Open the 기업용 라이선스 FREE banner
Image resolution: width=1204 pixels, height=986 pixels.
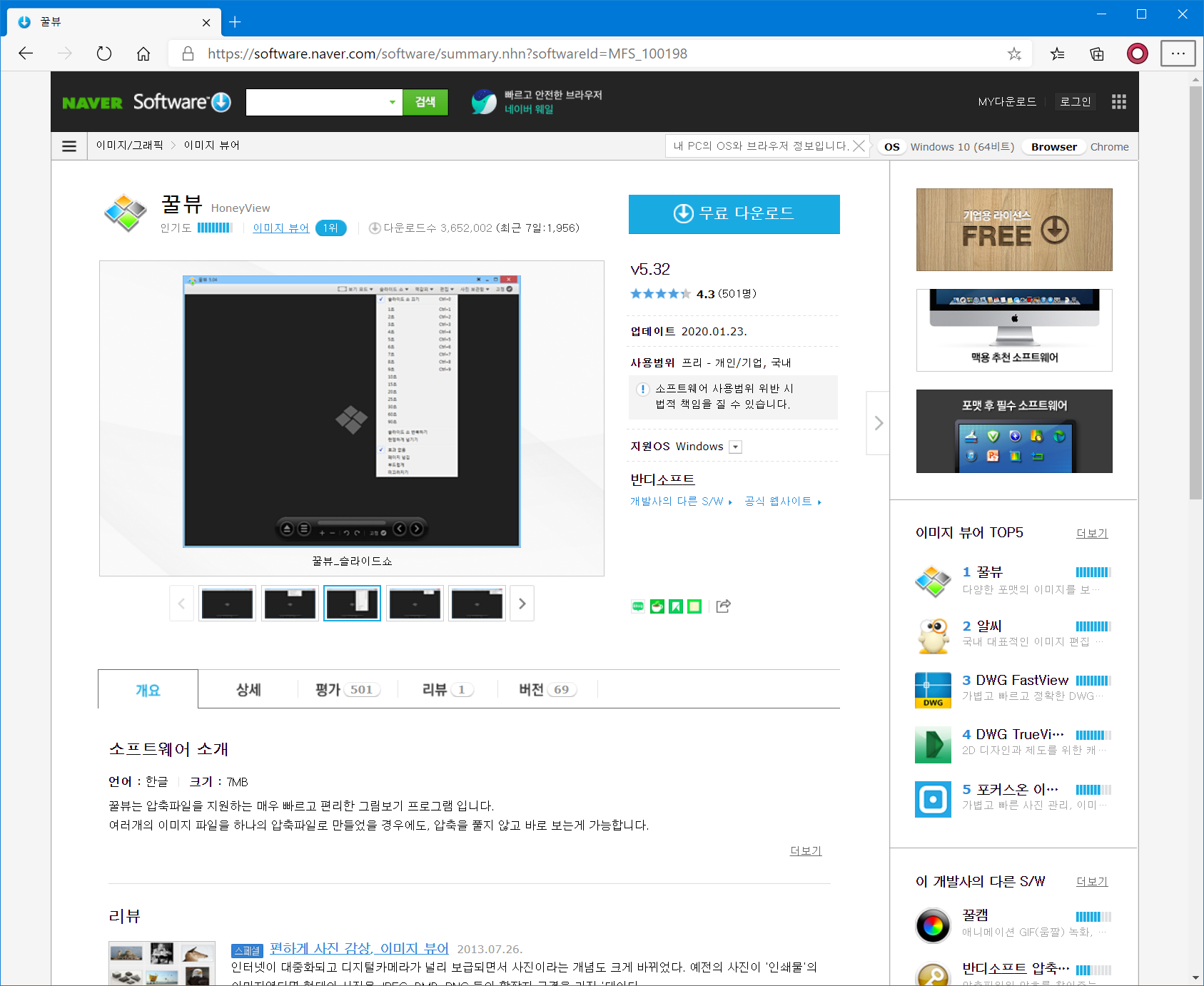point(1014,230)
